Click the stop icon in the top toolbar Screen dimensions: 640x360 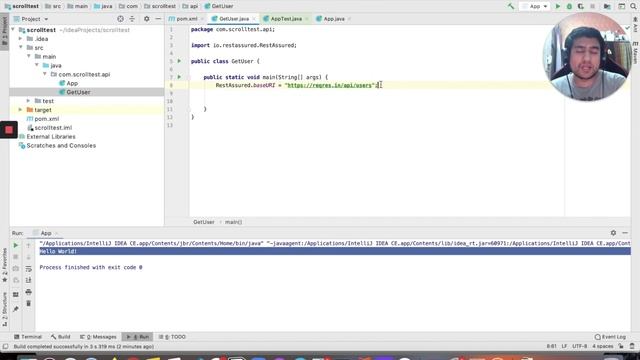click(593, 6)
